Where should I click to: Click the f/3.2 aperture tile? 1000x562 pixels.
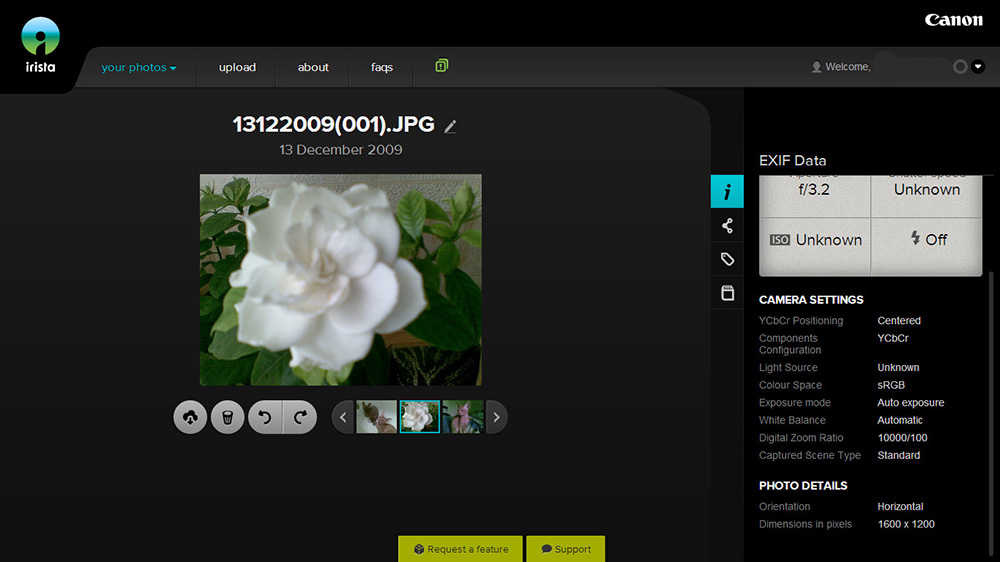[x=814, y=196]
